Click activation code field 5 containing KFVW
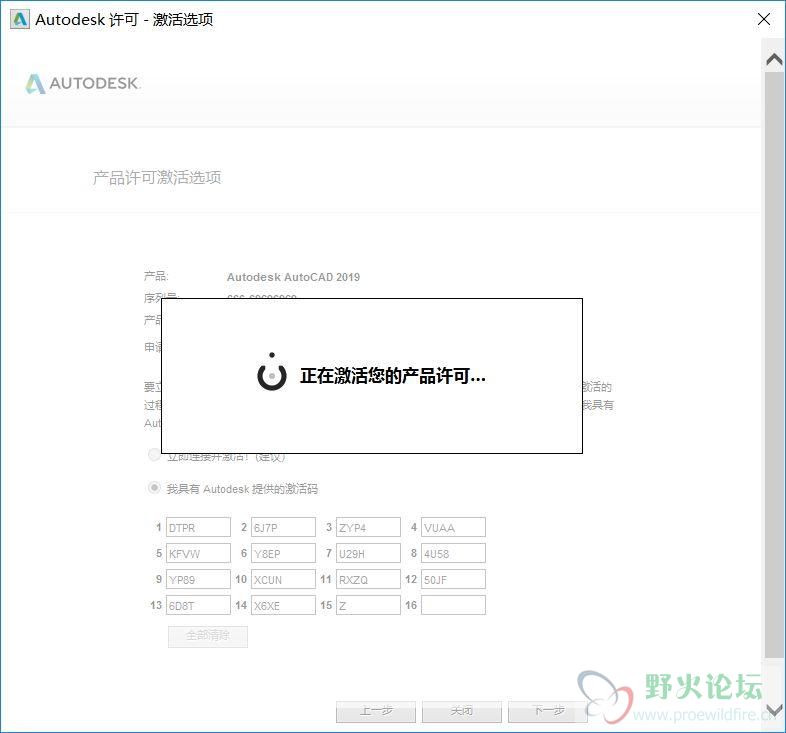786x733 pixels. pos(199,554)
